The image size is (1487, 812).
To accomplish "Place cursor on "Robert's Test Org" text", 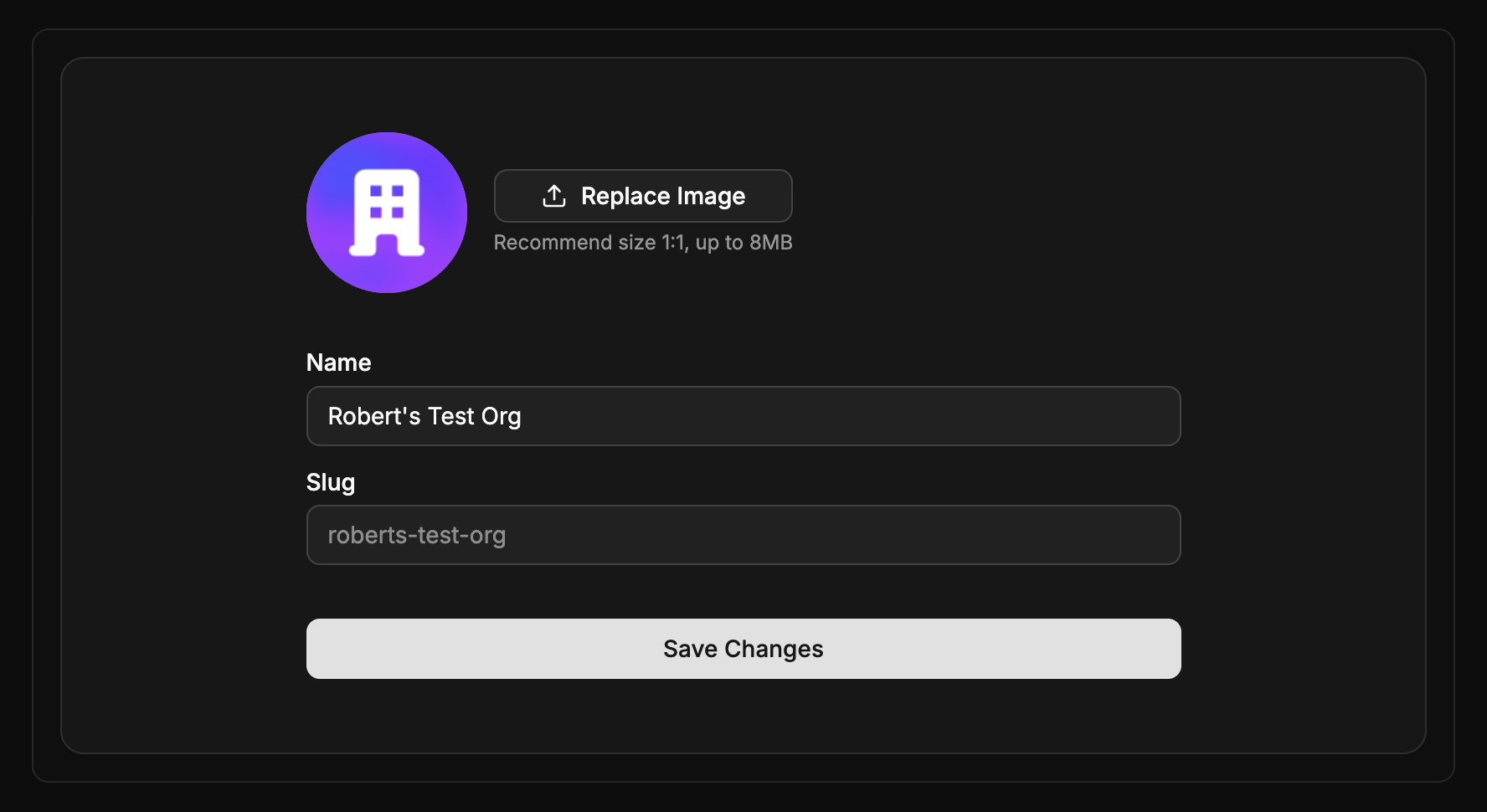I will point(424,416).
